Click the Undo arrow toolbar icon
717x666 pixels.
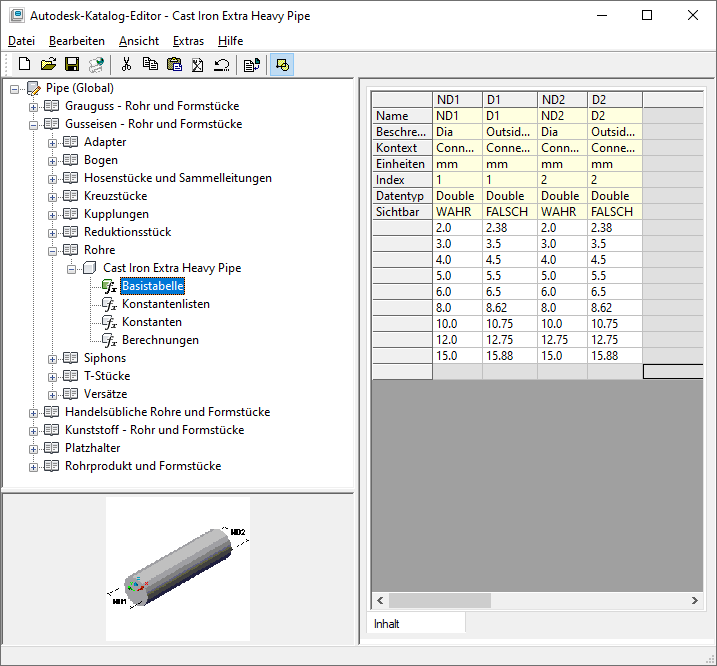click(222, 64)
